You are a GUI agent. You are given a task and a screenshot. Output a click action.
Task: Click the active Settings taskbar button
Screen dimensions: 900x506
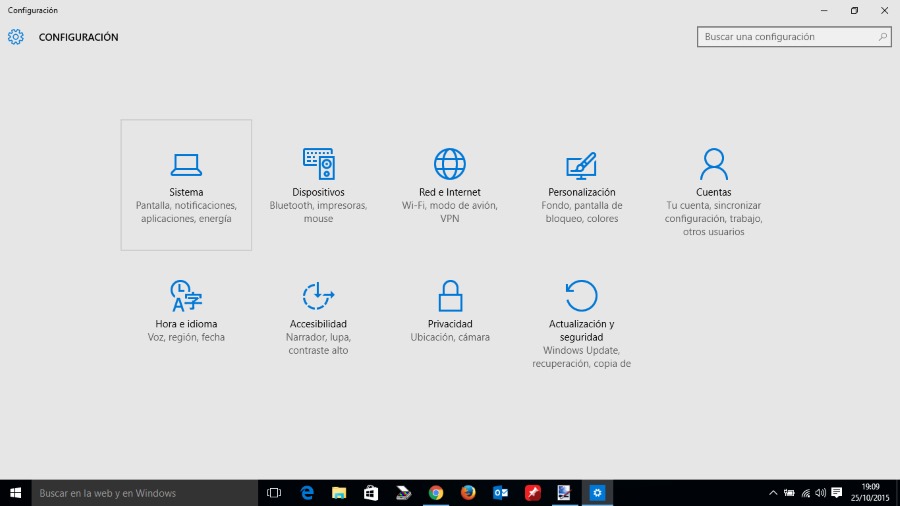point(598,493)
